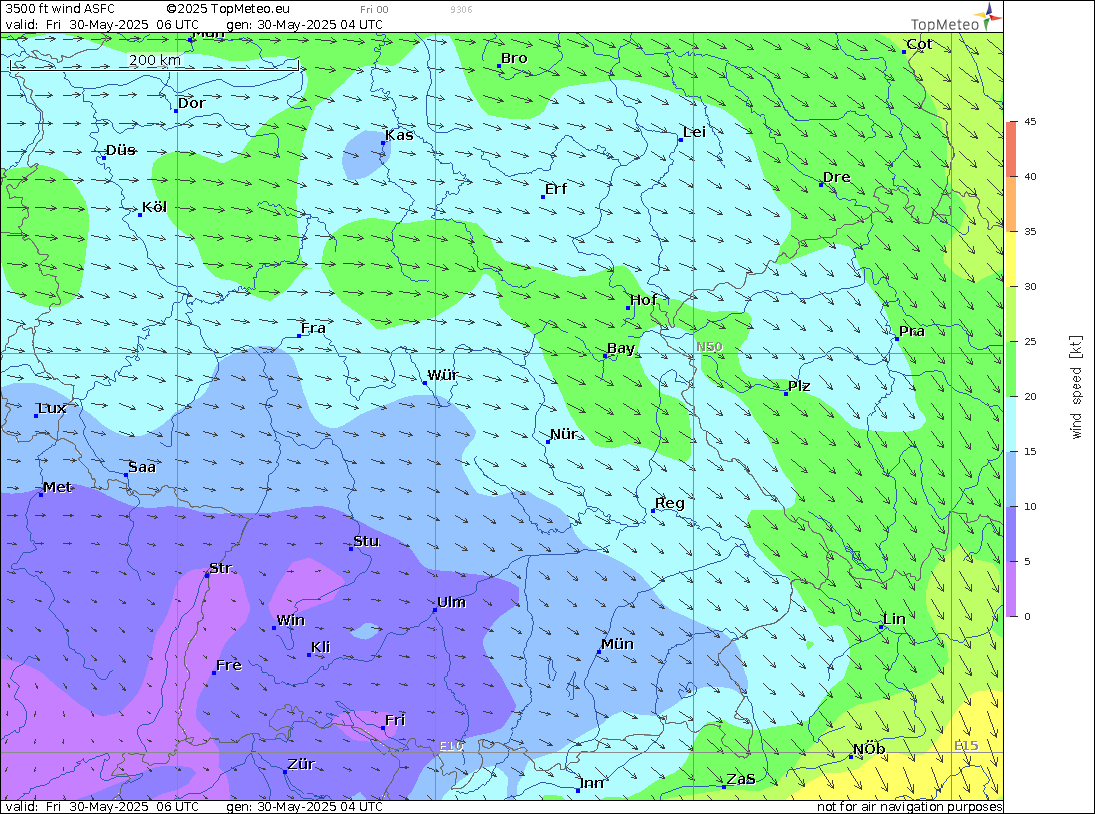Pick the Plz city label
Viewport: 1095px width, 814px height.
click(x=799, y=387)
